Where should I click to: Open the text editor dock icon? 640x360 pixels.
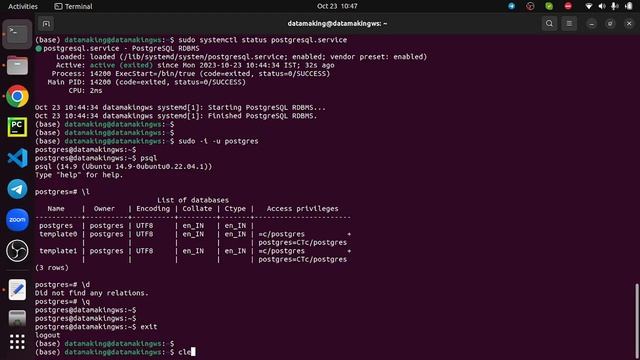pyautogui.click(x=17, y=289)
